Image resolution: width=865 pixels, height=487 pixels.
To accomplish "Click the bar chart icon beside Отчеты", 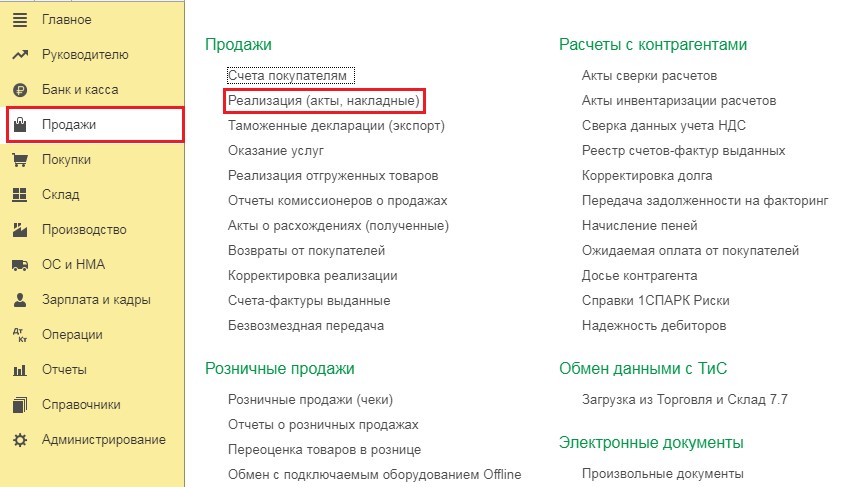I will (20, 370).
